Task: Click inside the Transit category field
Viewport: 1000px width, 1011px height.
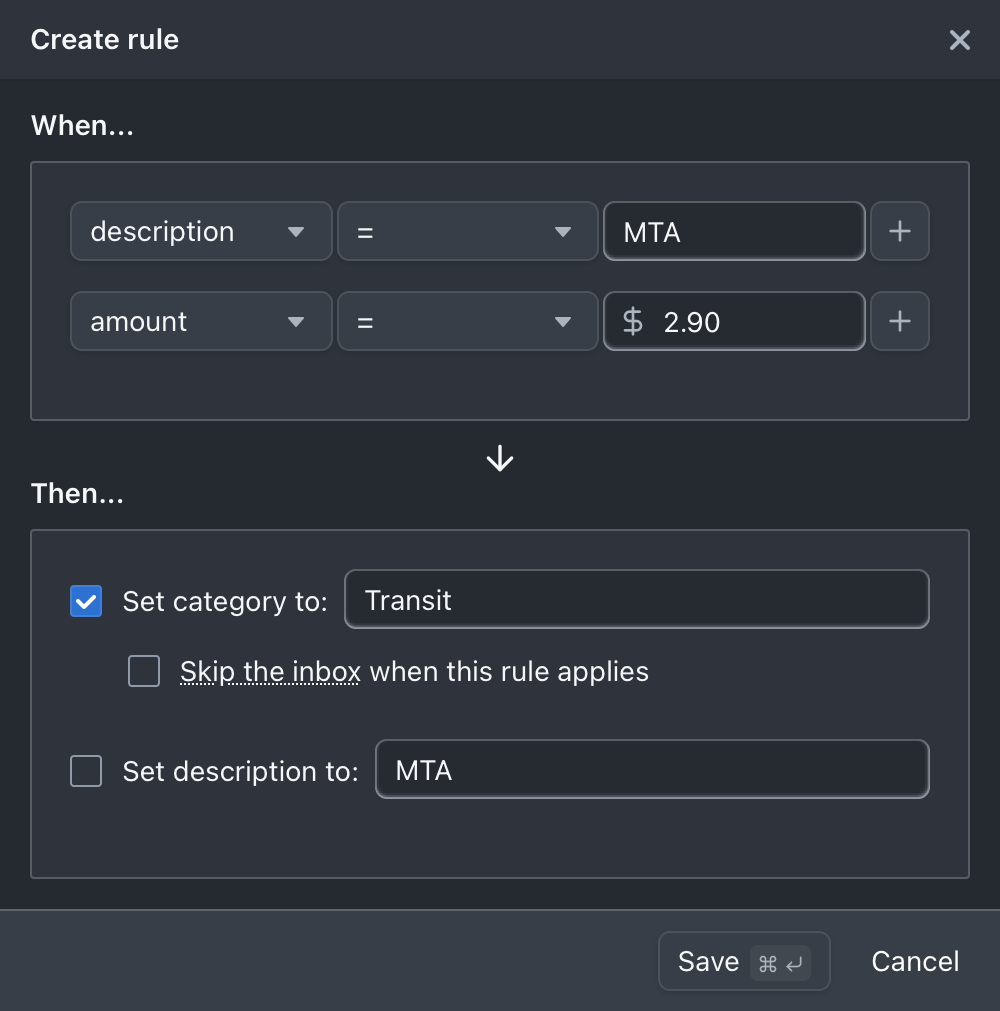Action: click(x=636, y=601)
